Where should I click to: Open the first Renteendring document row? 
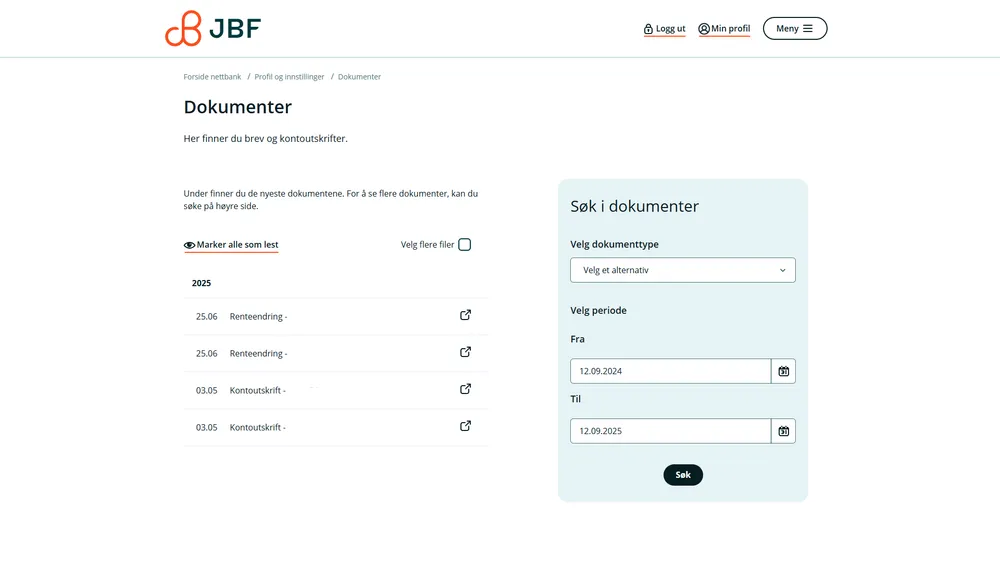258,316
